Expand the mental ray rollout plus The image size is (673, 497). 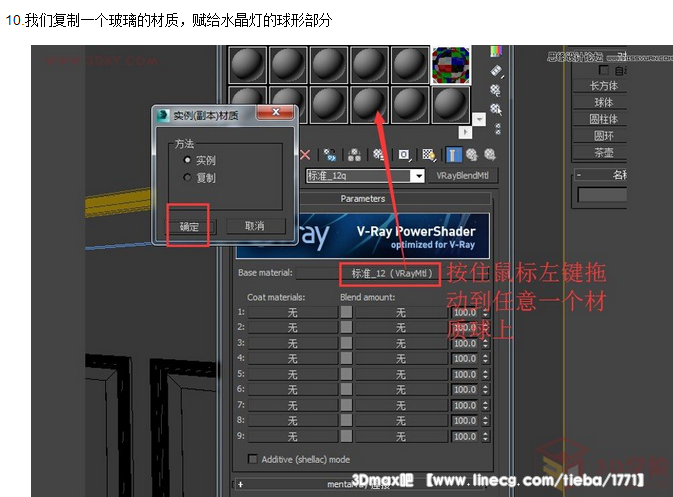pos(241,485)
